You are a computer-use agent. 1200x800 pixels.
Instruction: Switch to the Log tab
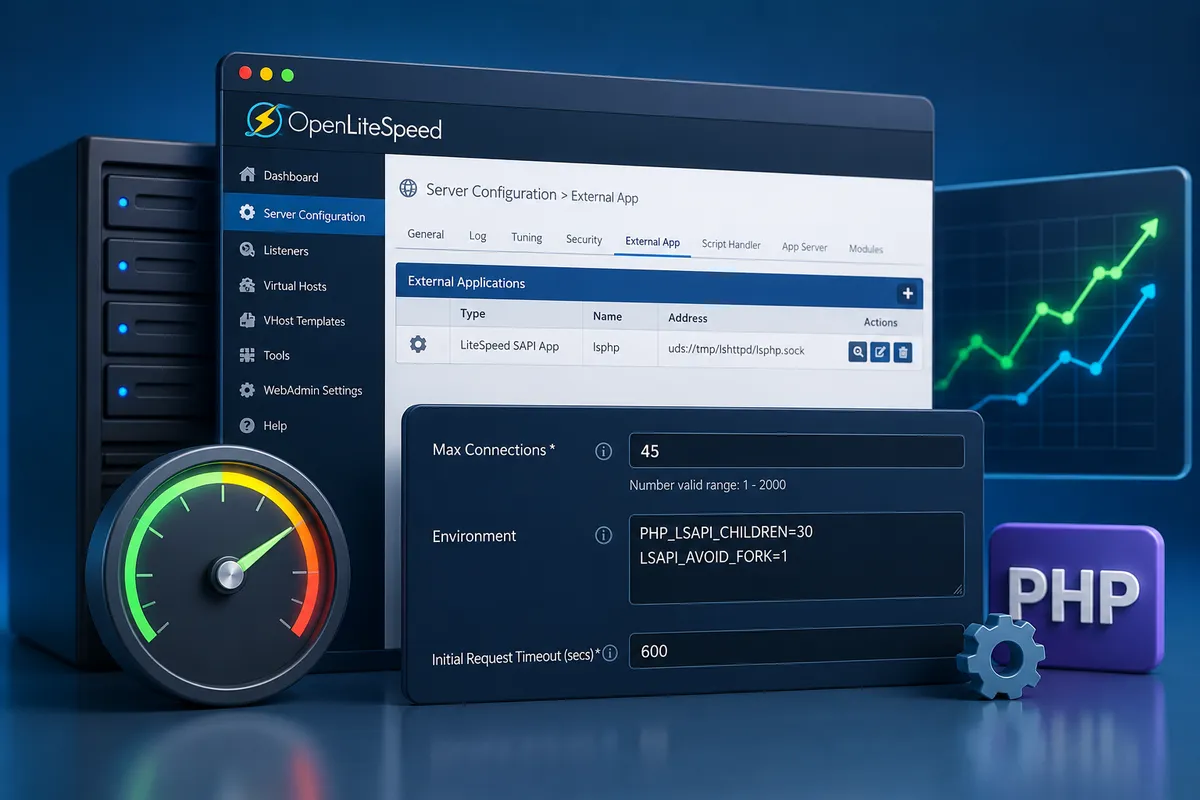coord(478,236)
